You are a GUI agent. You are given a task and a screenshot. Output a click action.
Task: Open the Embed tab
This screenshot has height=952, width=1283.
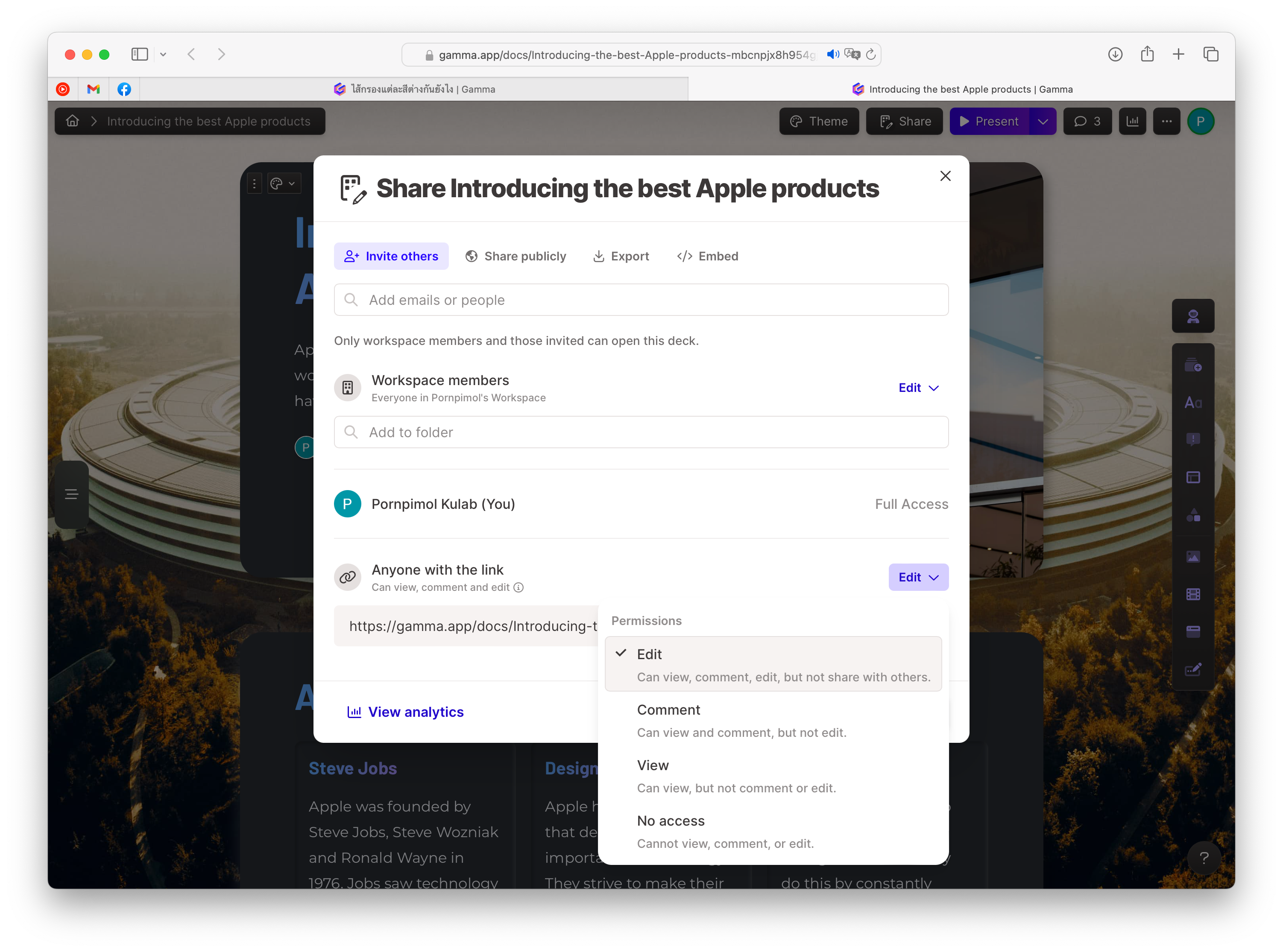tap(707, 257)
